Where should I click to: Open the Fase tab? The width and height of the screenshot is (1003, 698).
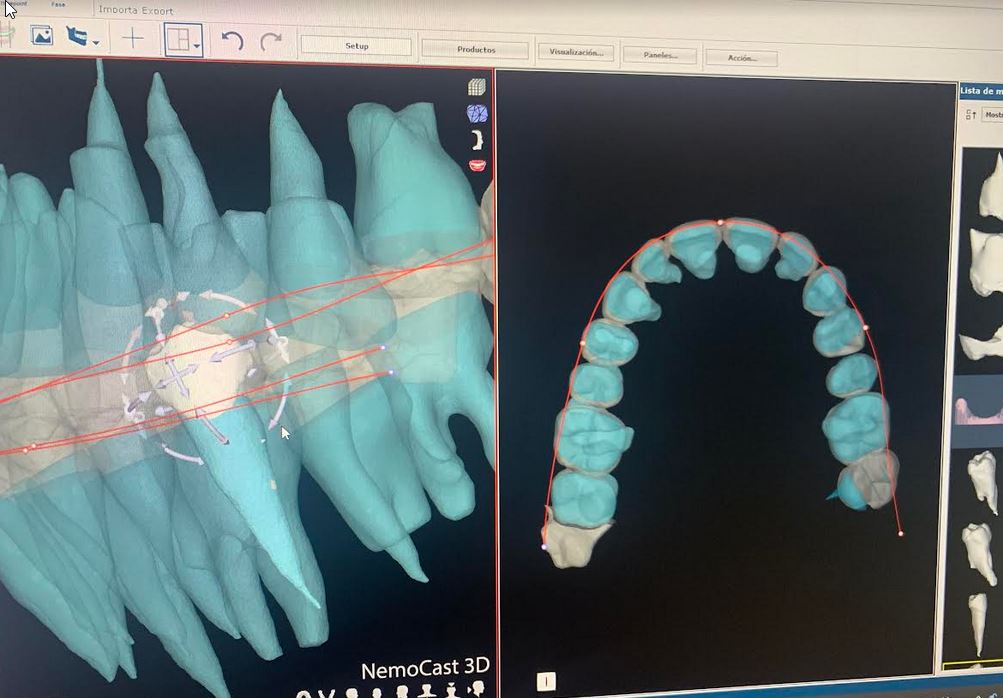(x=58, y=4)
